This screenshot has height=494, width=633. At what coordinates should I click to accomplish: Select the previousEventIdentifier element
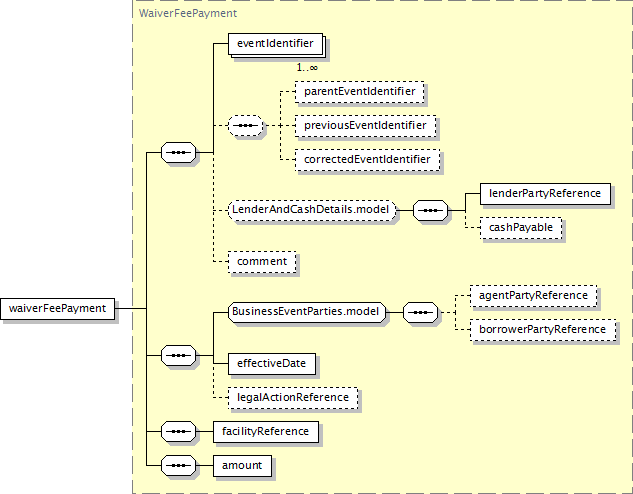point(366,126)
